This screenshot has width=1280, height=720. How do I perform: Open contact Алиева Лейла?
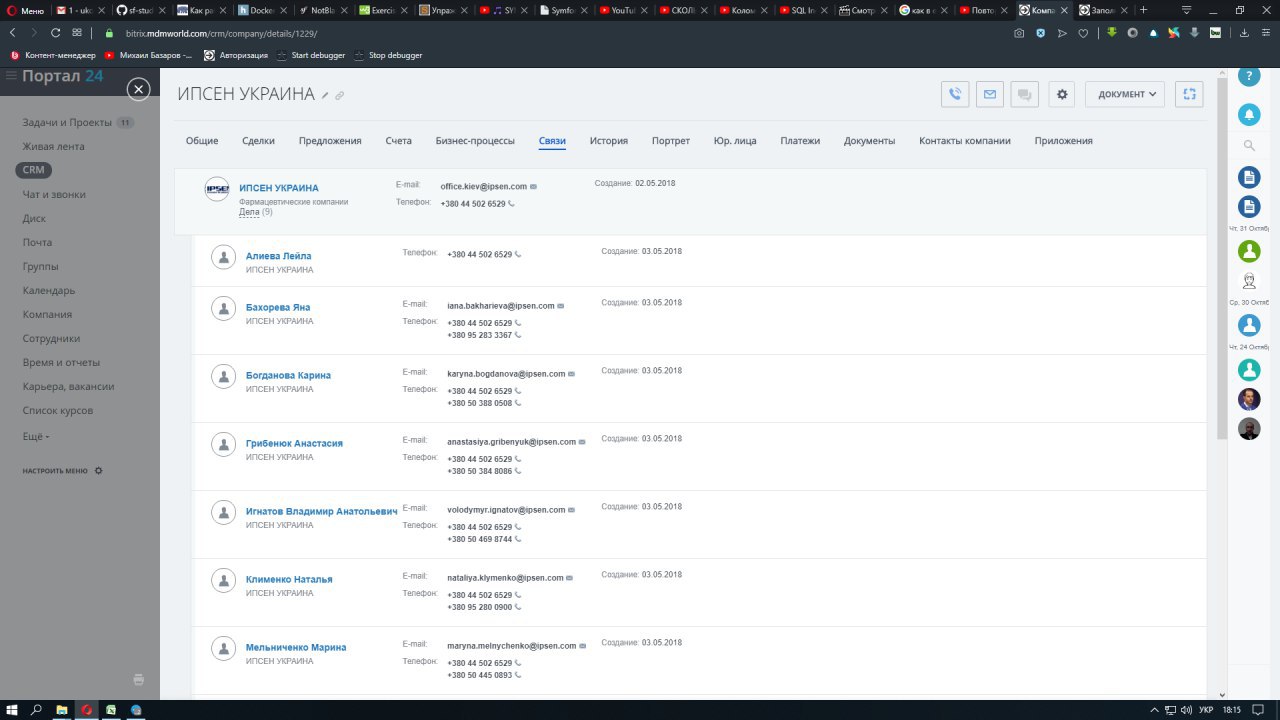[x=279, y=256]
